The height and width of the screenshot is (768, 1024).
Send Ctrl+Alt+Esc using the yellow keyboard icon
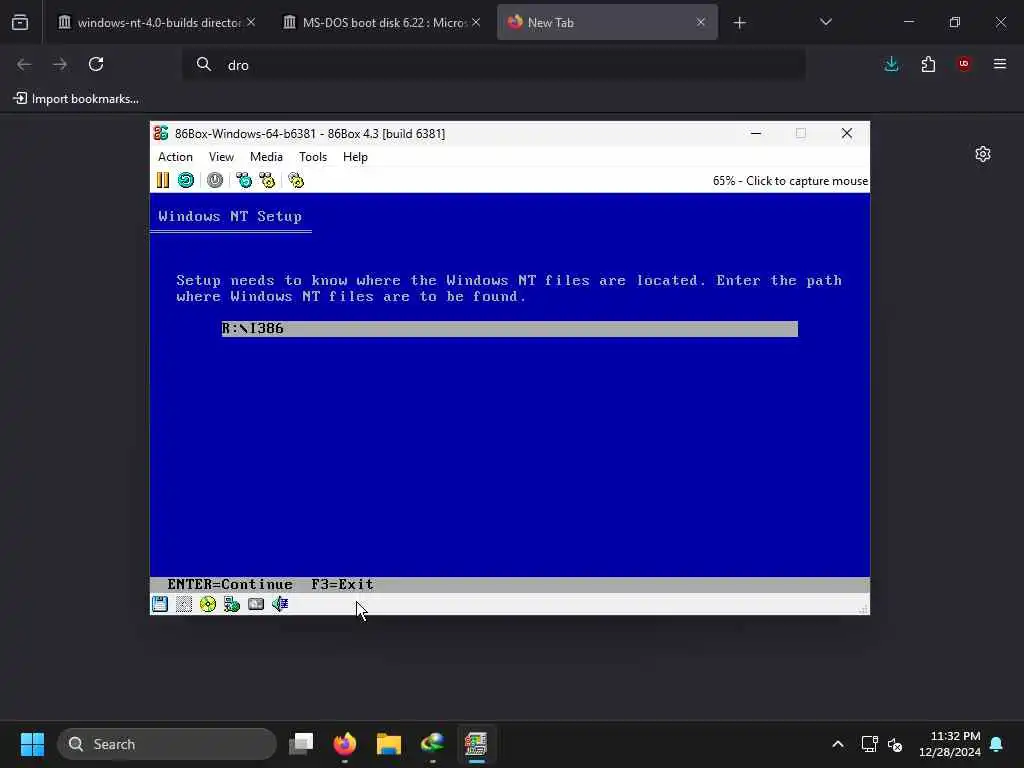[267, 180]
